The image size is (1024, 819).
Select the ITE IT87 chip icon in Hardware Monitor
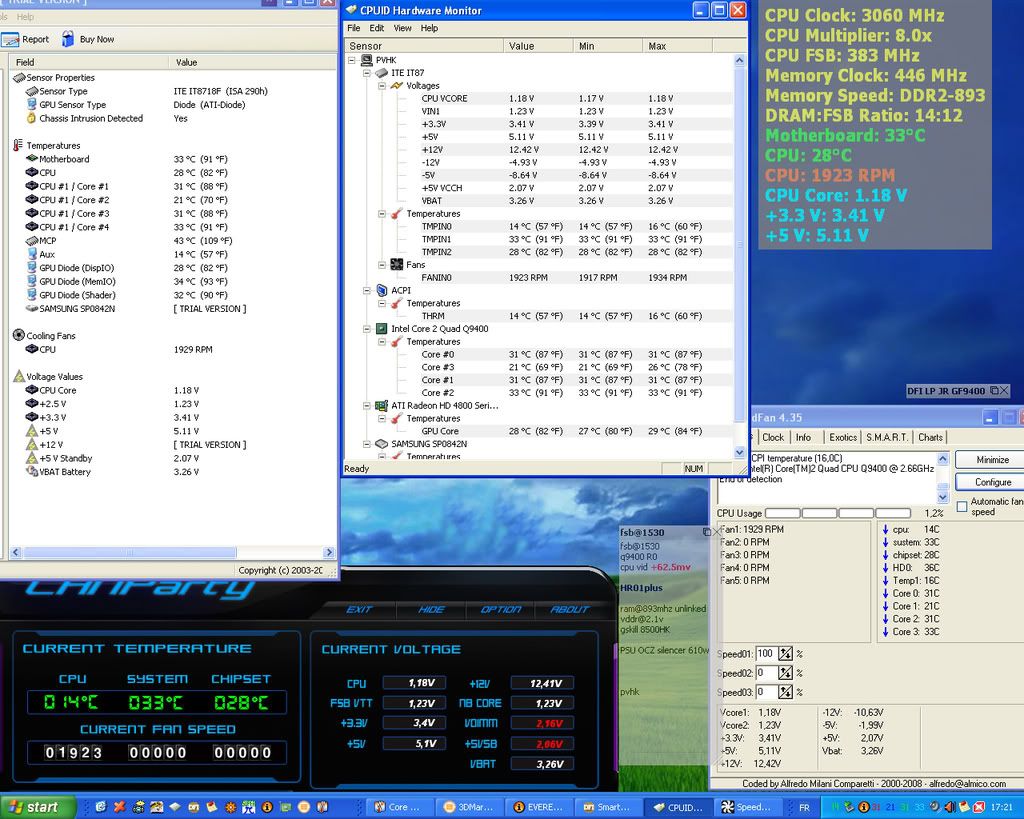tap(380, 71)
